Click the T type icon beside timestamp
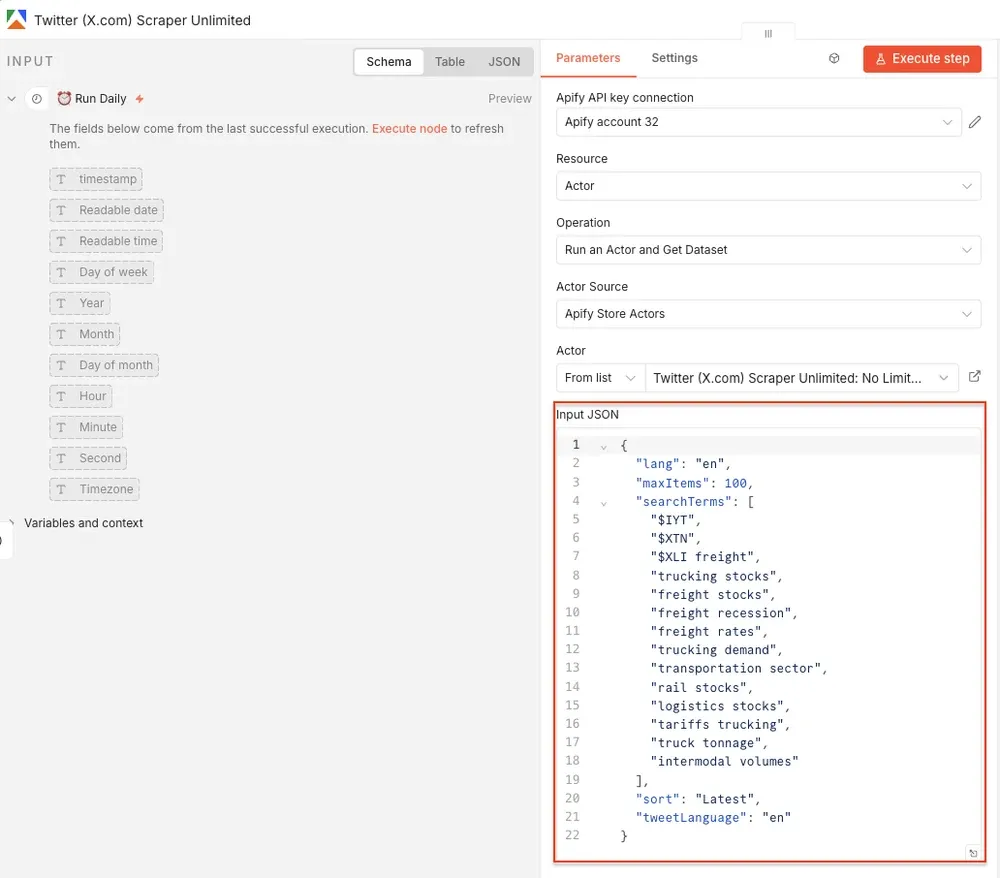 point(61,179)
